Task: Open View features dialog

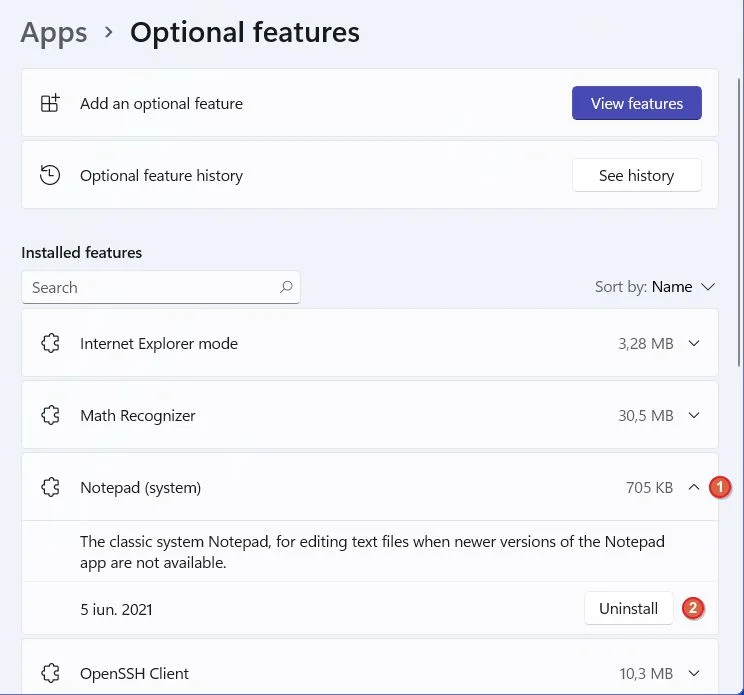Action: point(636,103)
